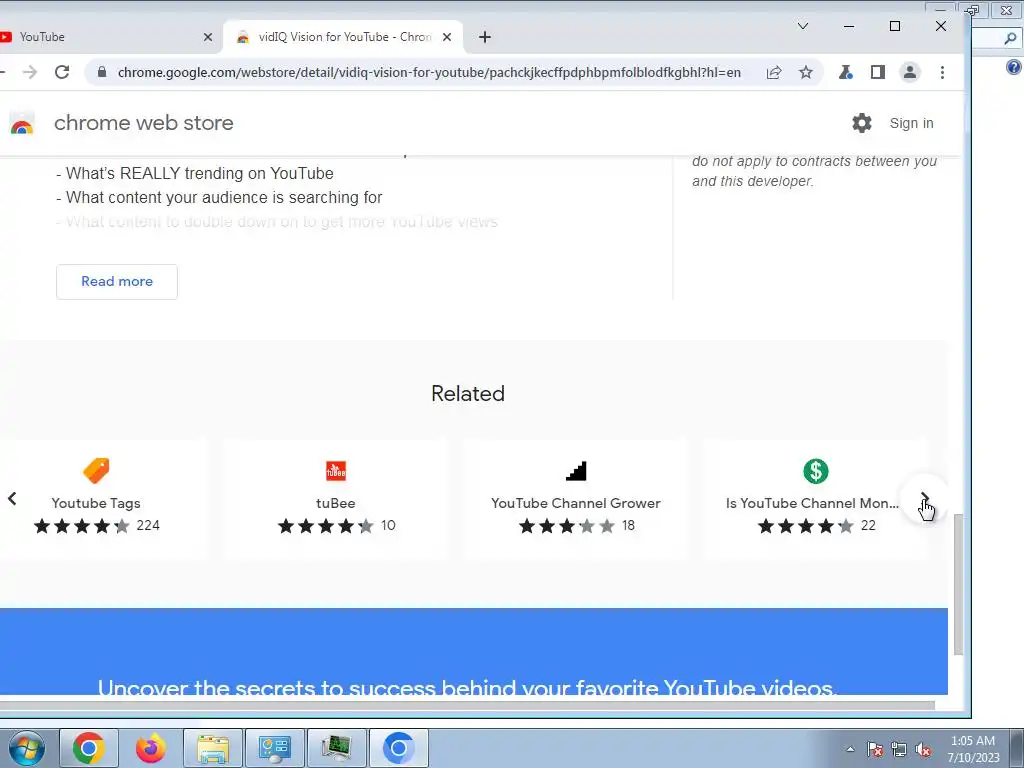This screenshot has height=768, width=1024.
Task: Show hidden system tray icons
Action: point(850,749)
